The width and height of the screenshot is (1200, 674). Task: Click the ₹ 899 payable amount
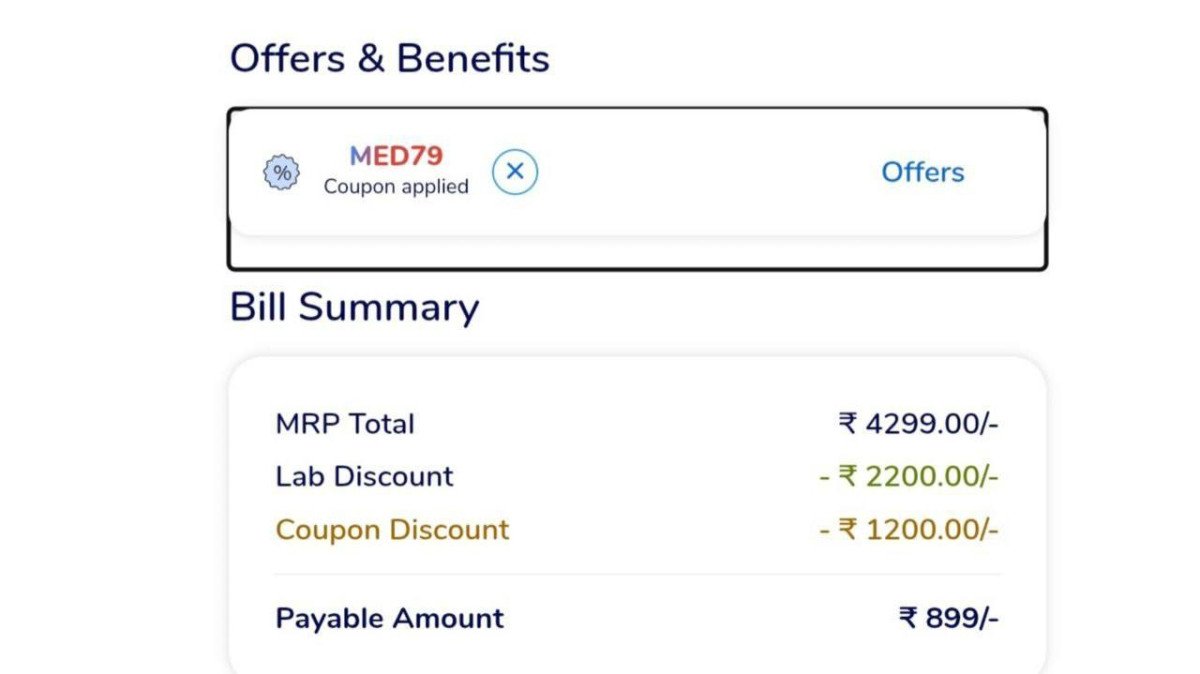pos(948,619)
